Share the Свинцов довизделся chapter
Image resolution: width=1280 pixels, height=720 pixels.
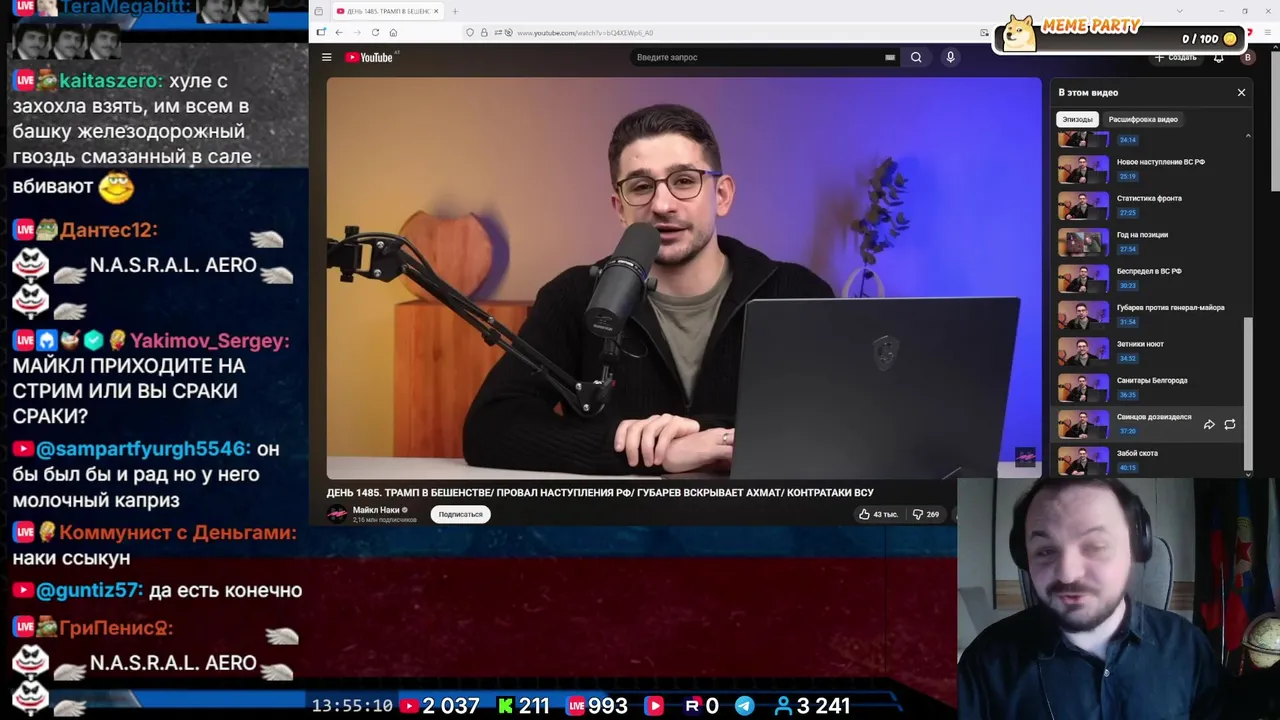coord(1209,425)
